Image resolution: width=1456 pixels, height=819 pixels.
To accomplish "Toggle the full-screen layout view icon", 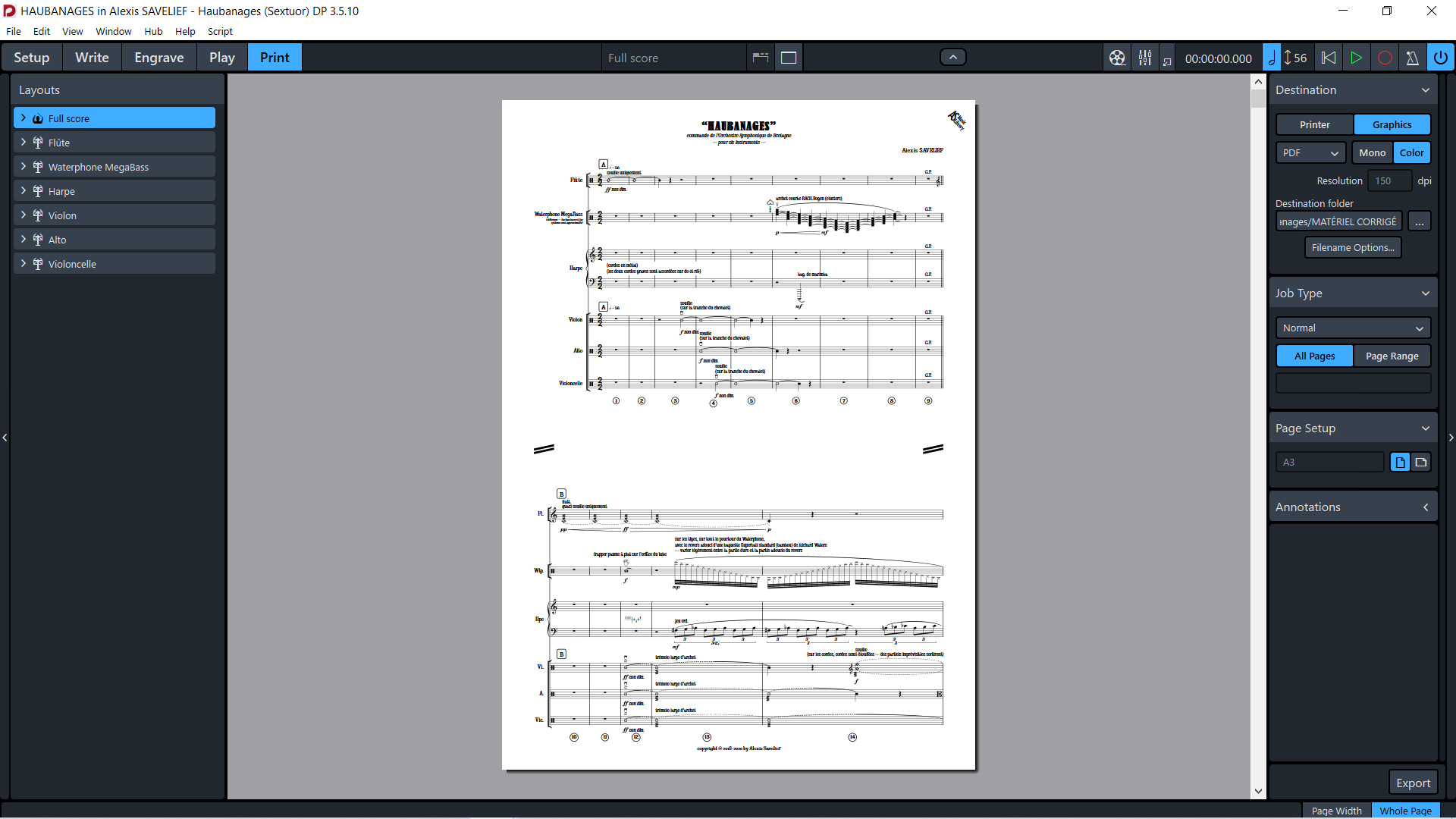I will tap(789, 58).
